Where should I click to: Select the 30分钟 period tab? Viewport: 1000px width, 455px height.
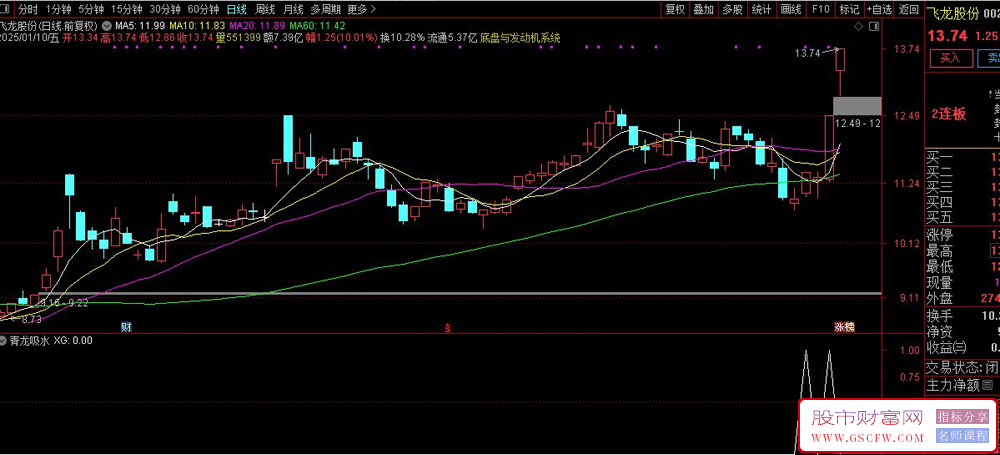[165, 9]
